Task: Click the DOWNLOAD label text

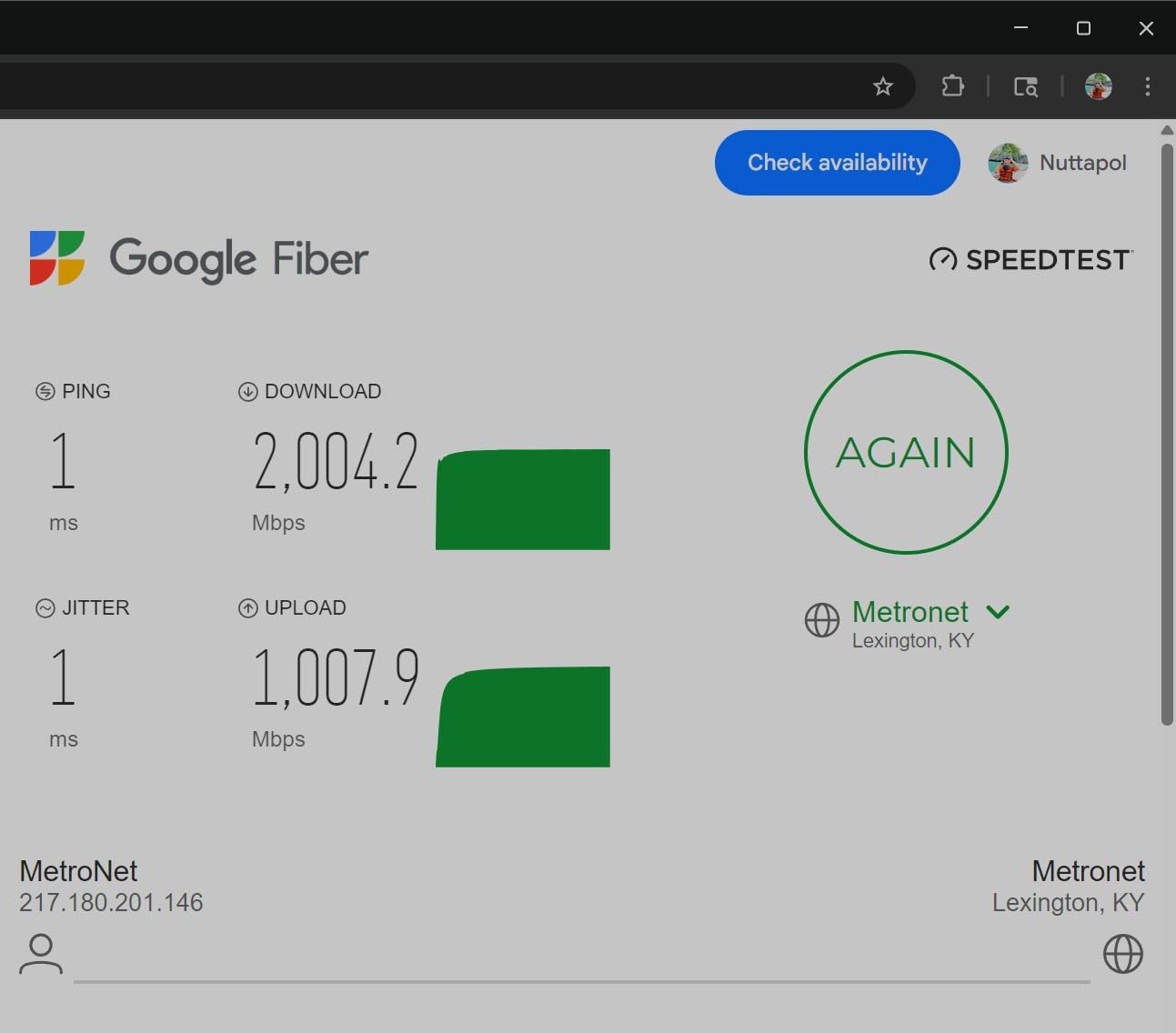Action: click(x=323, y=392)
